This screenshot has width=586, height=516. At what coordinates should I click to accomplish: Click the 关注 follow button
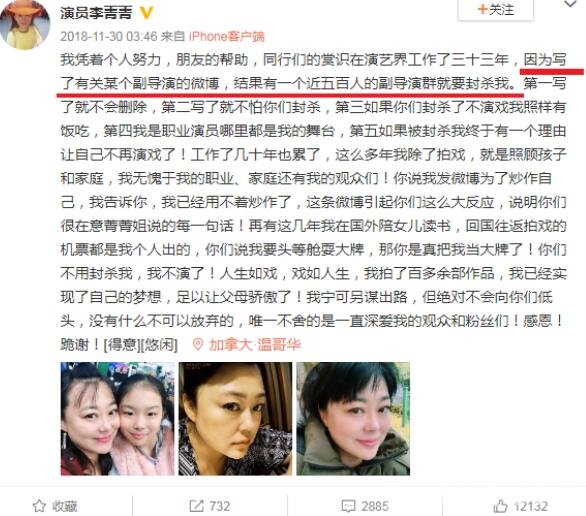click(496, 9)
